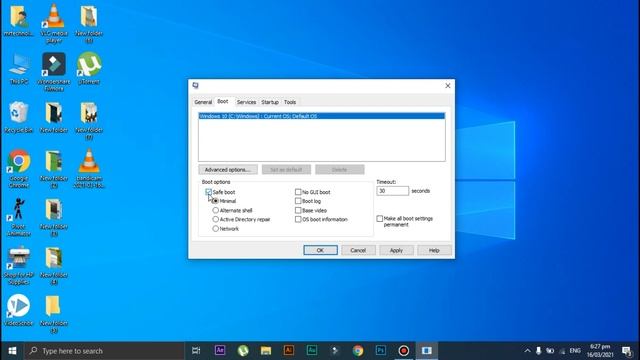This screenshot has width=640, height=360.
Task: Select Pivot Animator desktop shortcut
Action: point(19,217)
